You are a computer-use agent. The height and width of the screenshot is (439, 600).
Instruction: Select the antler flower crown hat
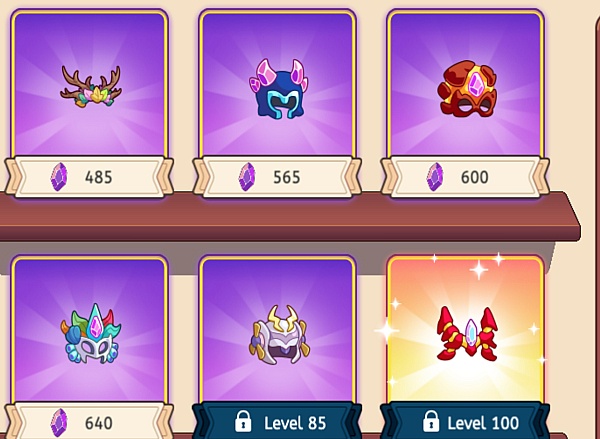(x=91, y=87)
